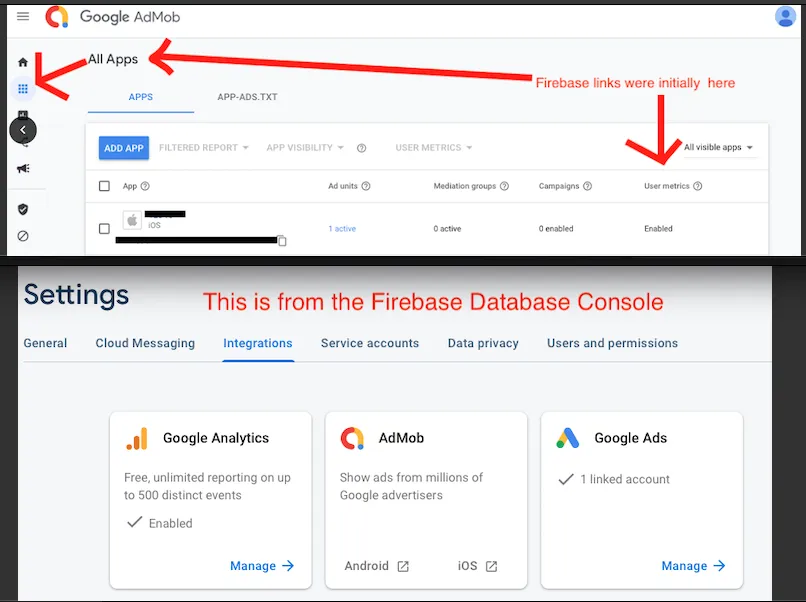This screenshot has width=806, height=602.
Task: Copy the app ID with clipboard icon
Action: (282, 240)
